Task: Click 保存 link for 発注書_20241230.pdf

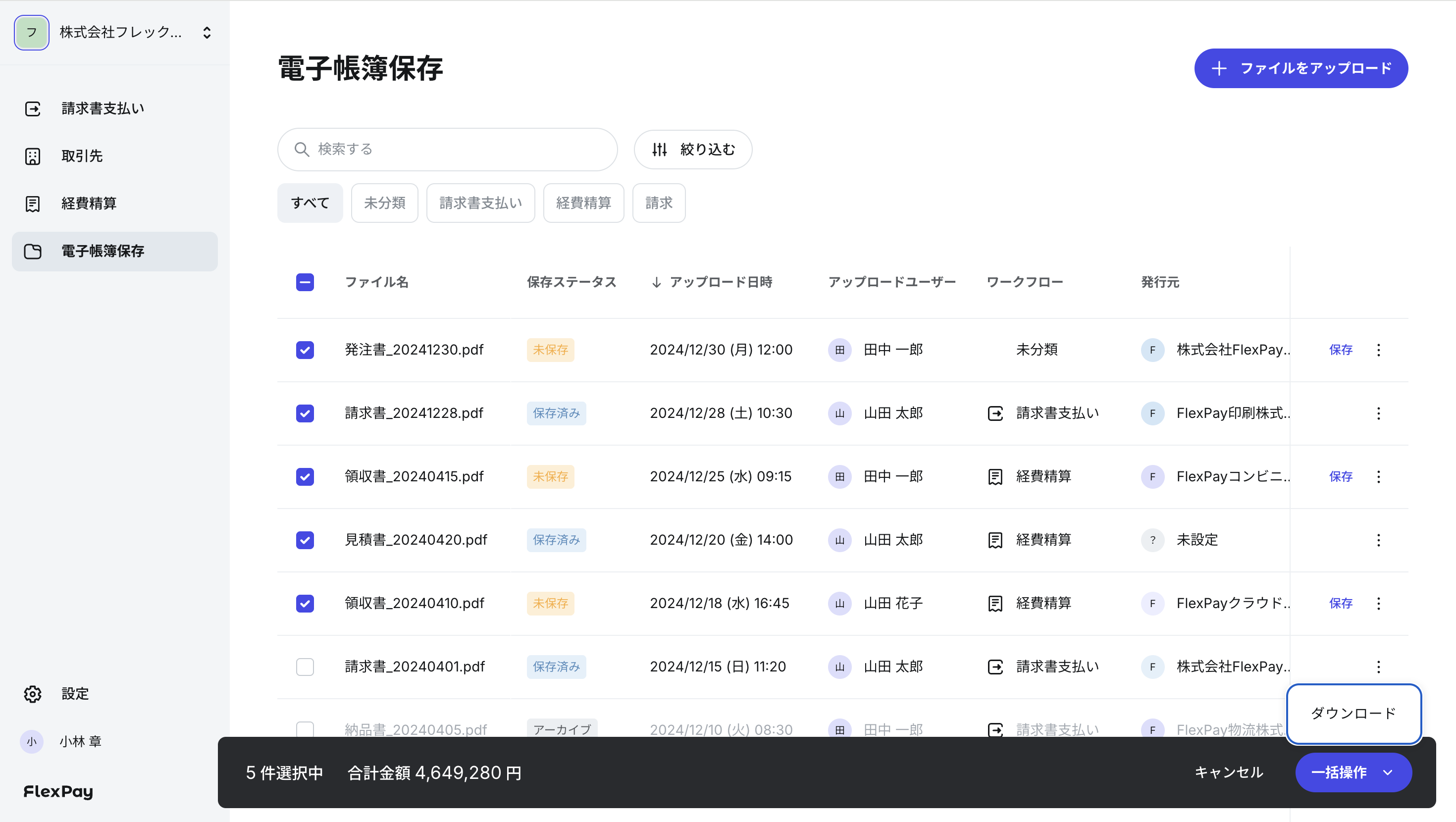Action: coord(1341,350)
